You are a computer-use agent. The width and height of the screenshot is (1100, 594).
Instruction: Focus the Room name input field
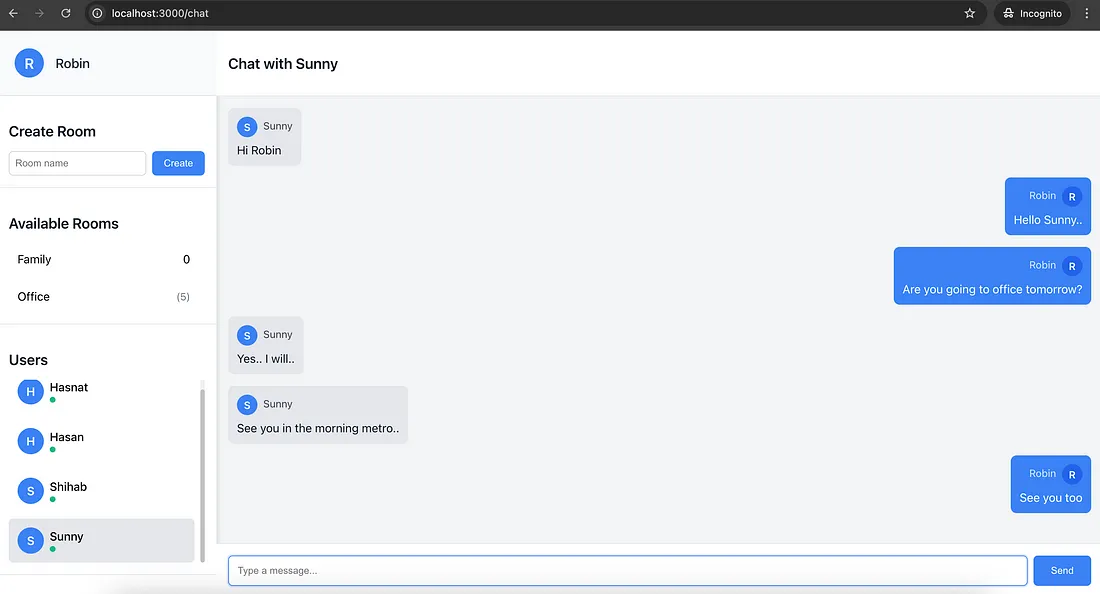(x=77, y=163)
